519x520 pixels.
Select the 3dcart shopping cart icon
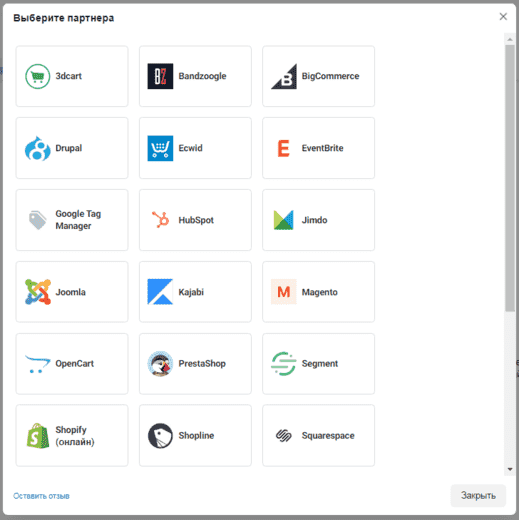coord(38,76)
